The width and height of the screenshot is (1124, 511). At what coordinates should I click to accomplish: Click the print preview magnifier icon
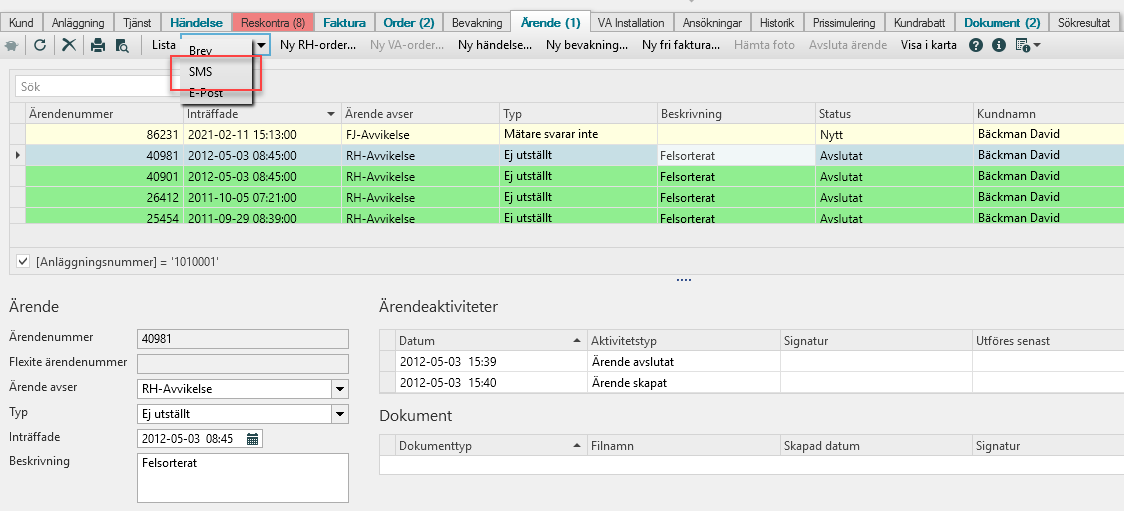coord(123,45)
